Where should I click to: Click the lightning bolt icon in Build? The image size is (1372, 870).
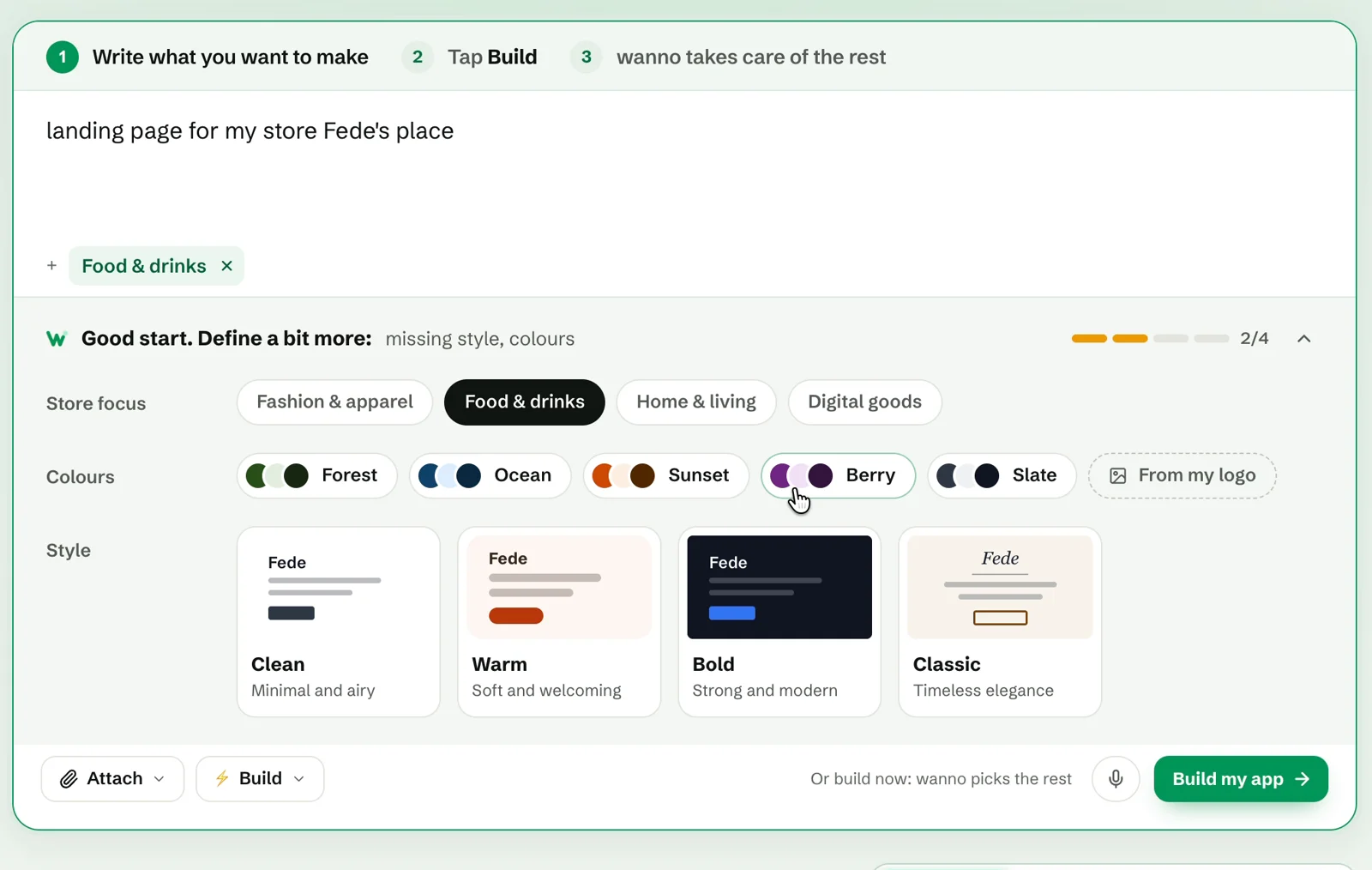222,778
